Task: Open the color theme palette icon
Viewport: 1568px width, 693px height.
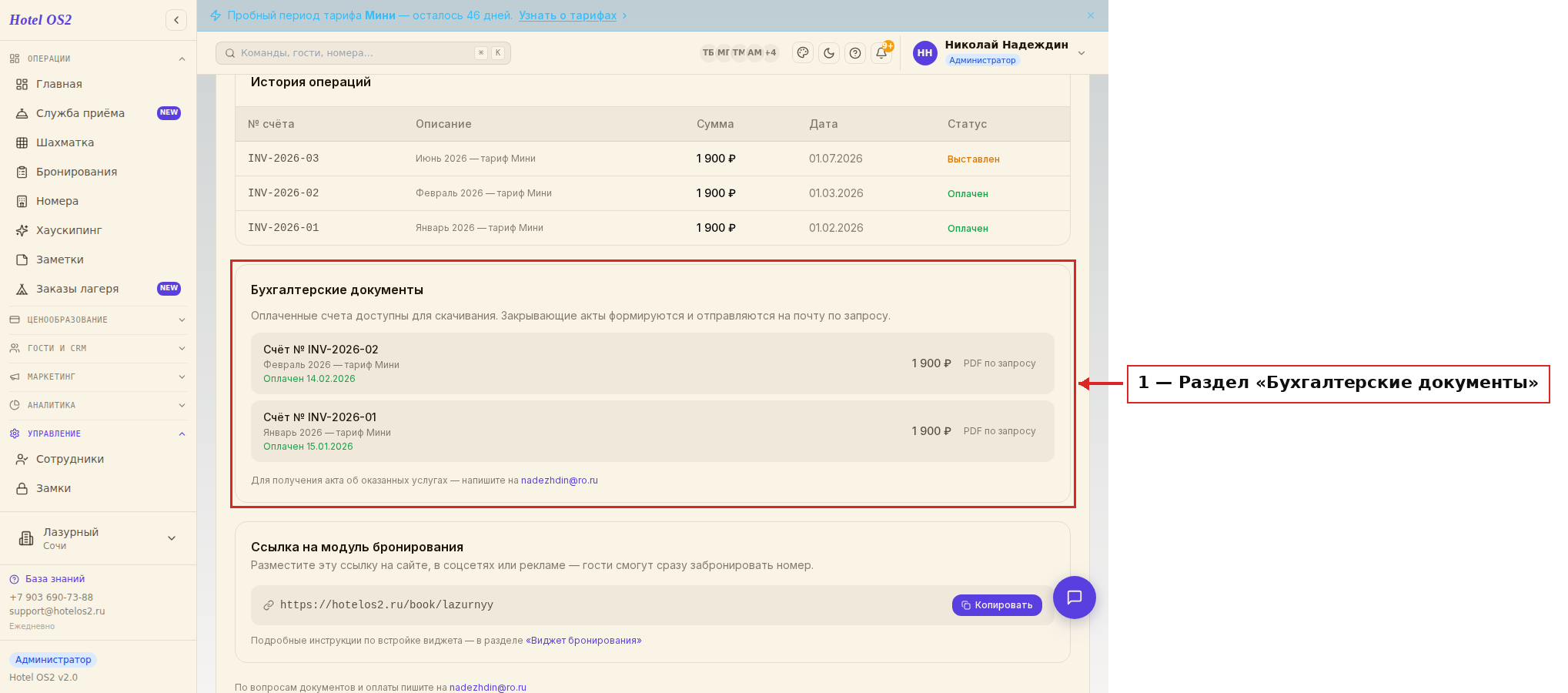Action: (803, 53)
